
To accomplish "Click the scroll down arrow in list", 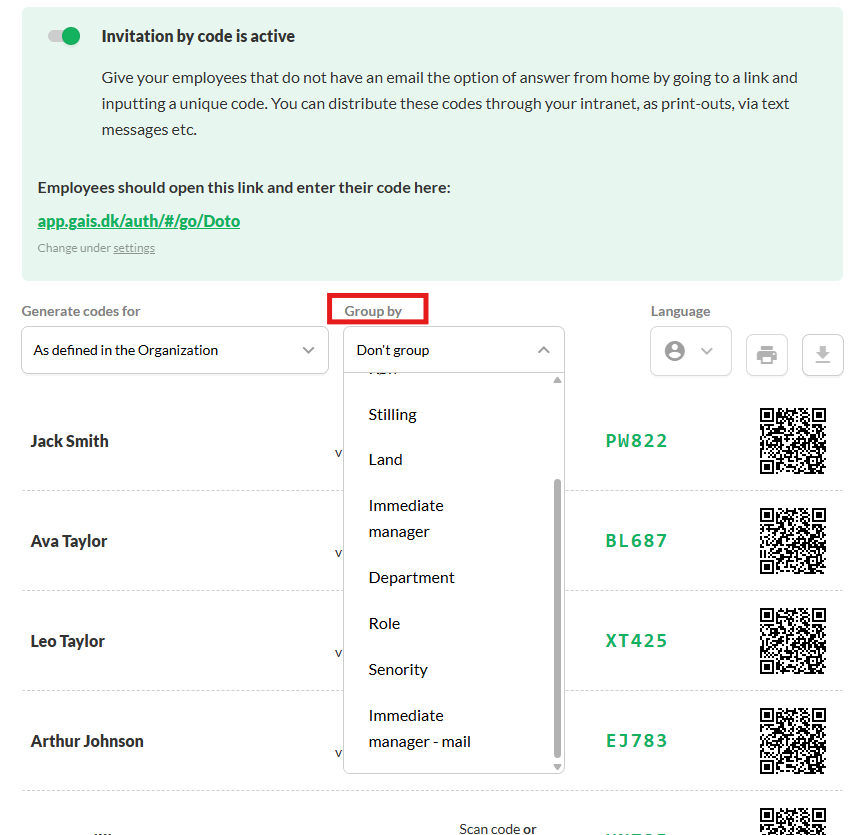I will 557,766.
